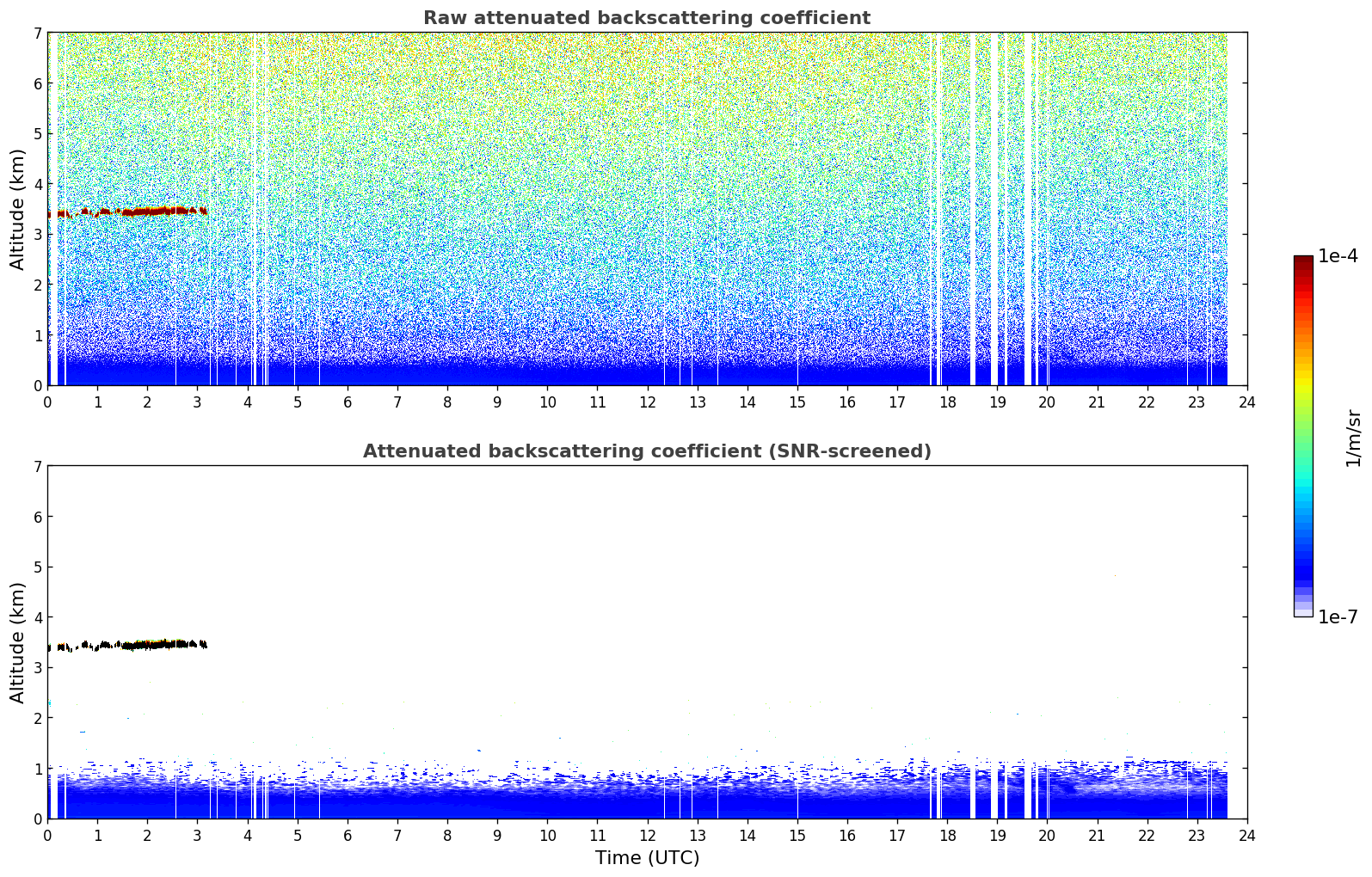
Task: Click the 'Attenuated backscattering coefficient (SNR-screened)' title
Action: tap(647, 451)
